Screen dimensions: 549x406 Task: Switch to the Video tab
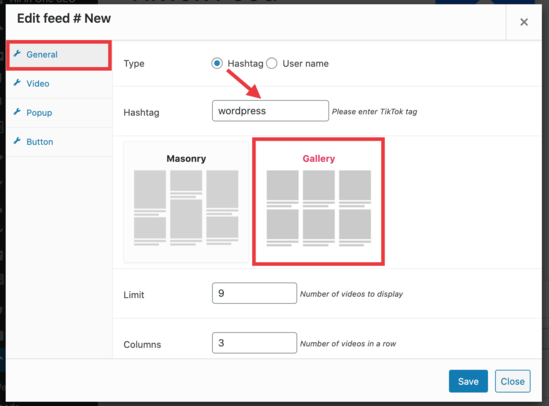click(x=59, y=84)
